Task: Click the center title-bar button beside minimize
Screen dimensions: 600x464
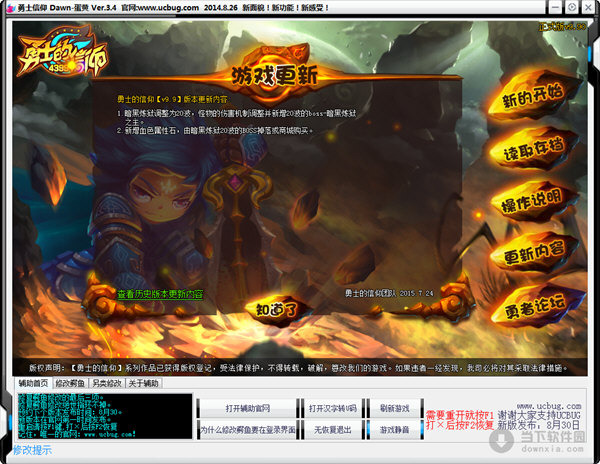Action: coord(572,7)
